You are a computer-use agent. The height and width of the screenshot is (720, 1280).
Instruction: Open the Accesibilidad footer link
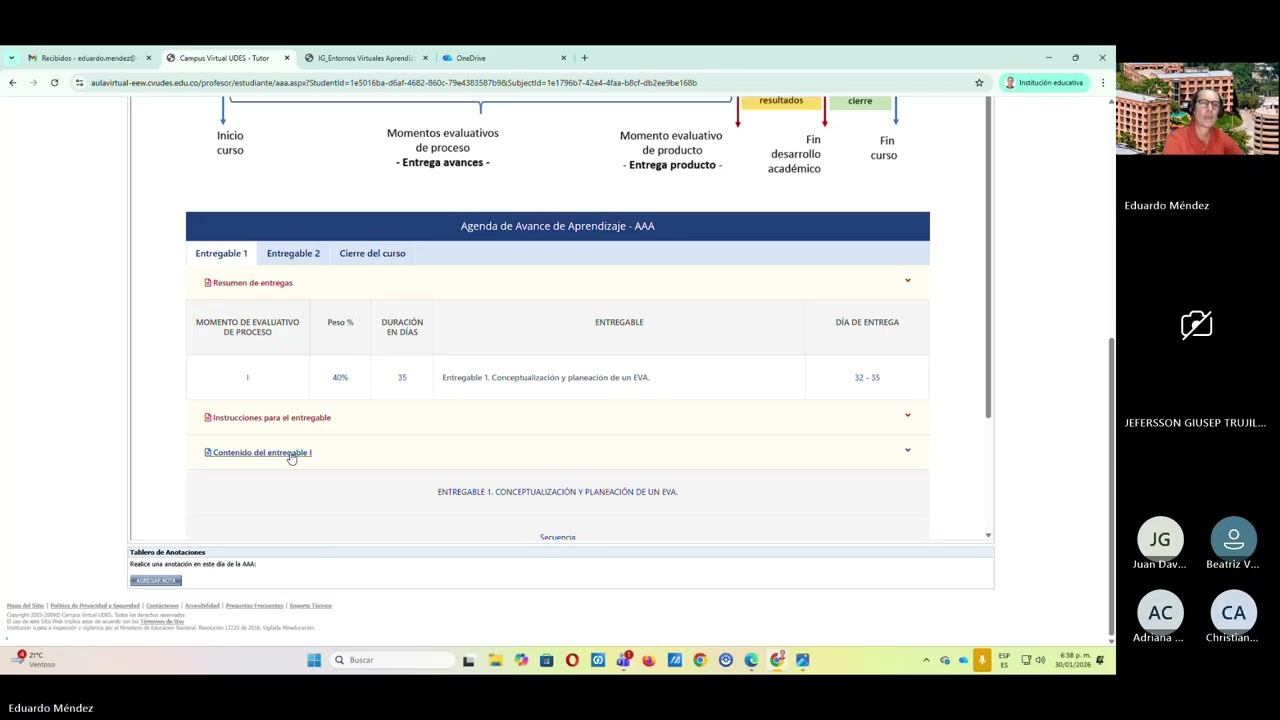coord(202,606)
